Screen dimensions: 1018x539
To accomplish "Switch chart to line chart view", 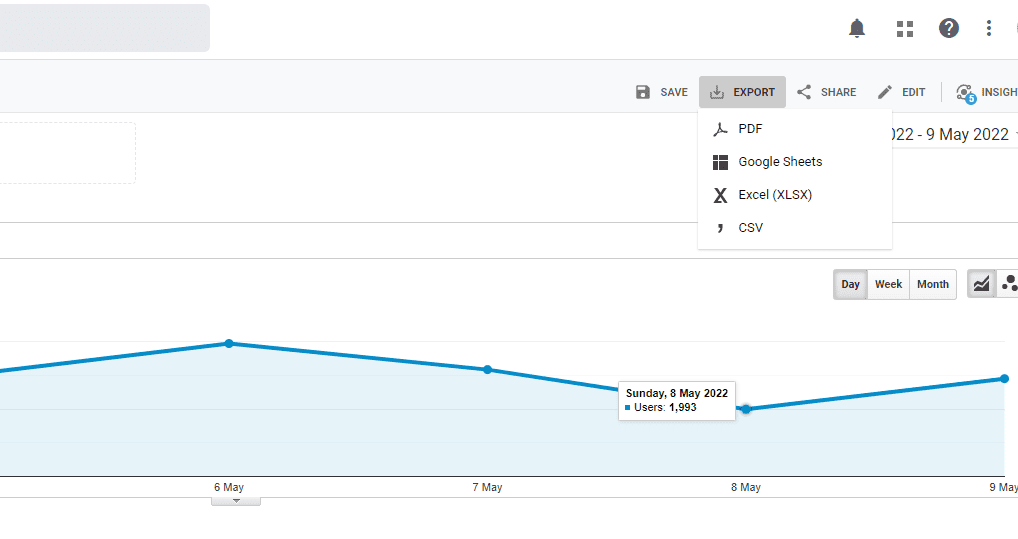I will point(982,284).
